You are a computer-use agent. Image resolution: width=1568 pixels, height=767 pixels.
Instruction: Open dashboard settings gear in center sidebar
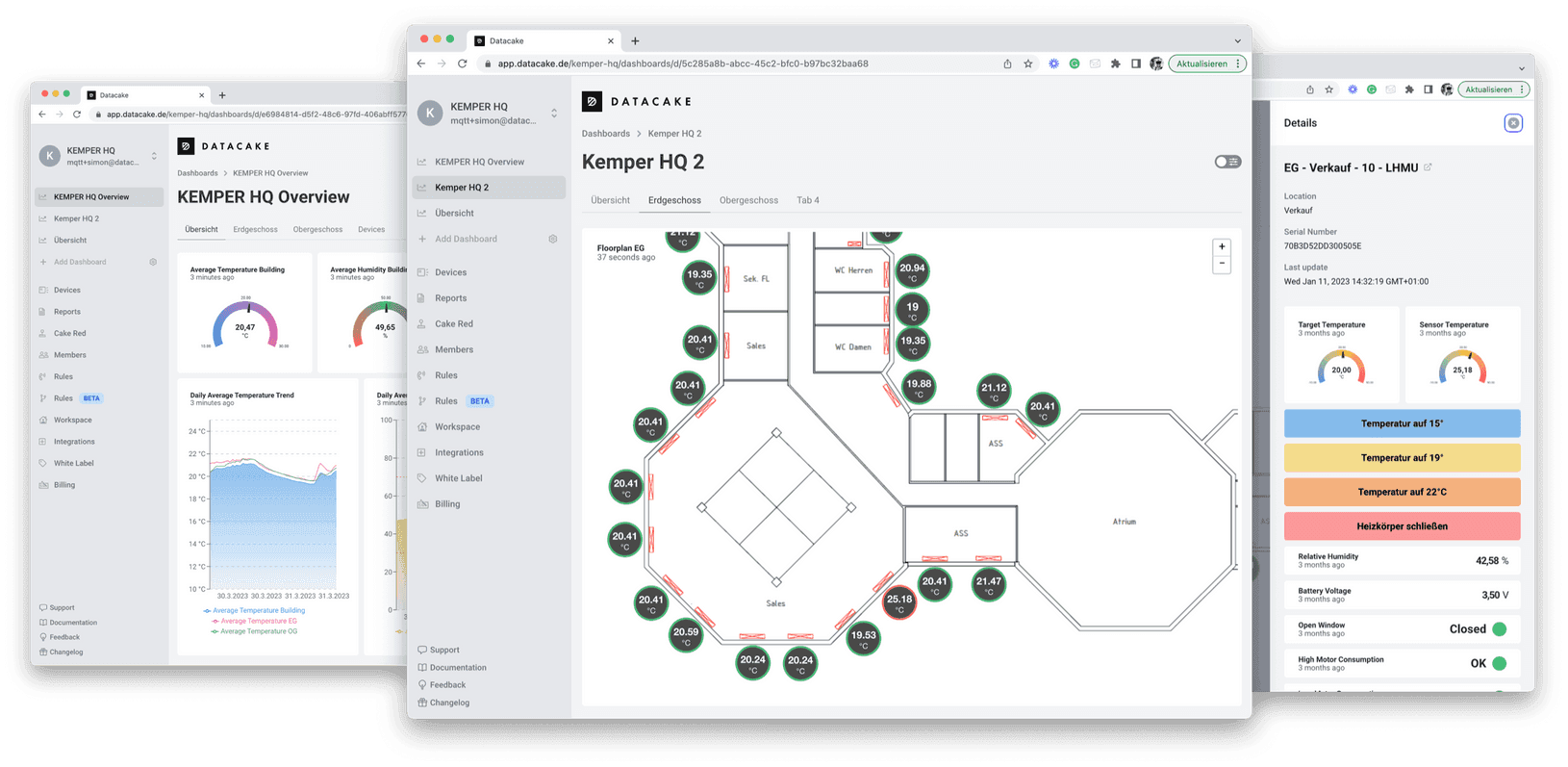553,239
